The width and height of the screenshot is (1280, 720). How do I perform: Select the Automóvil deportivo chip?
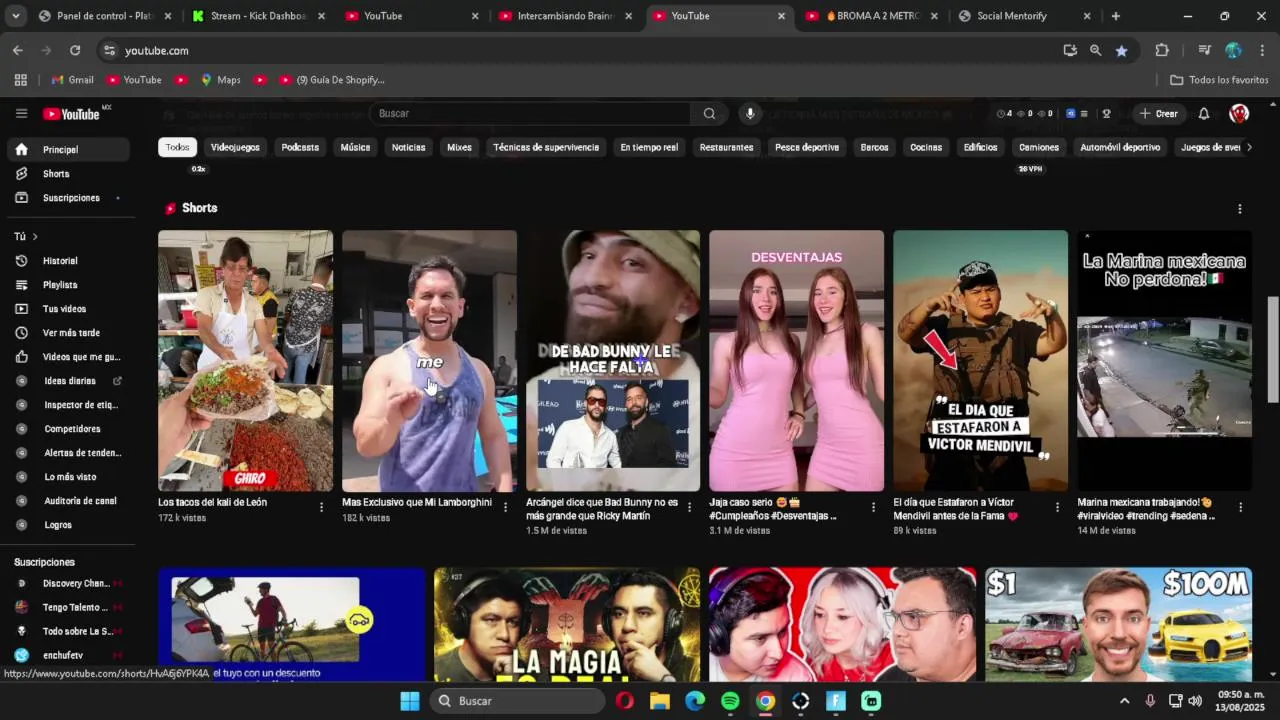[x=1120, y=147]
